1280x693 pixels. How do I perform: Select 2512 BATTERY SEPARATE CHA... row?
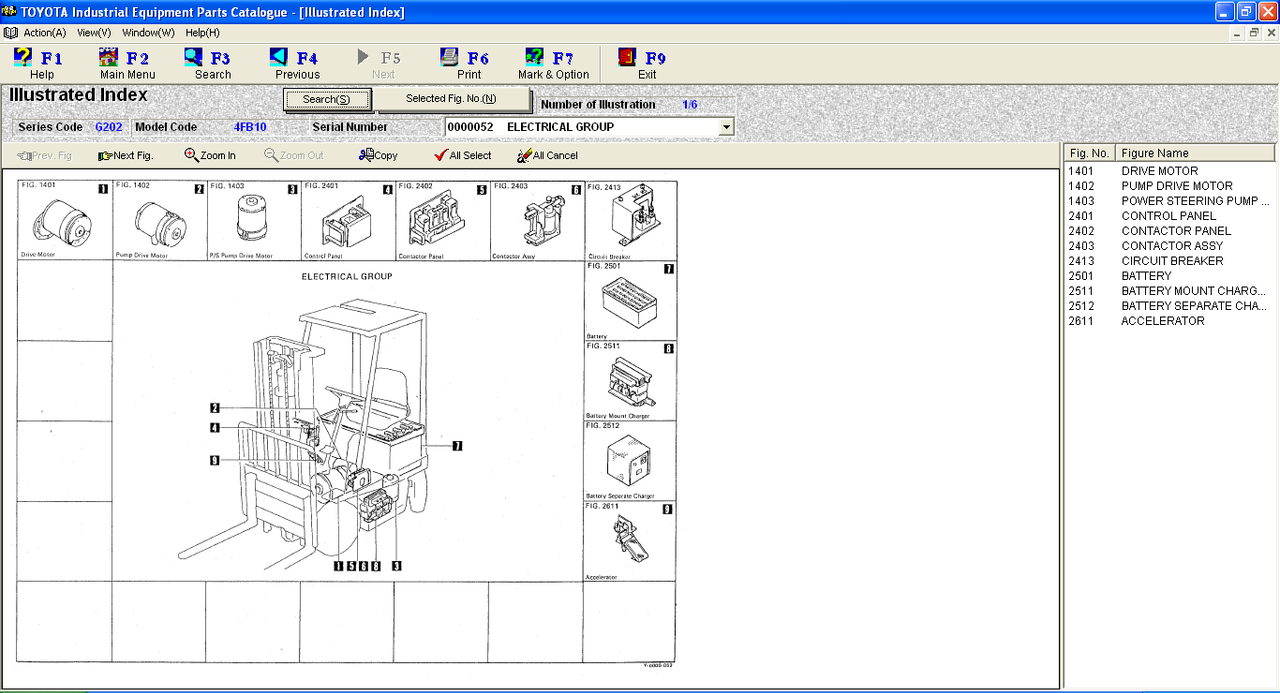(1170, 306)
